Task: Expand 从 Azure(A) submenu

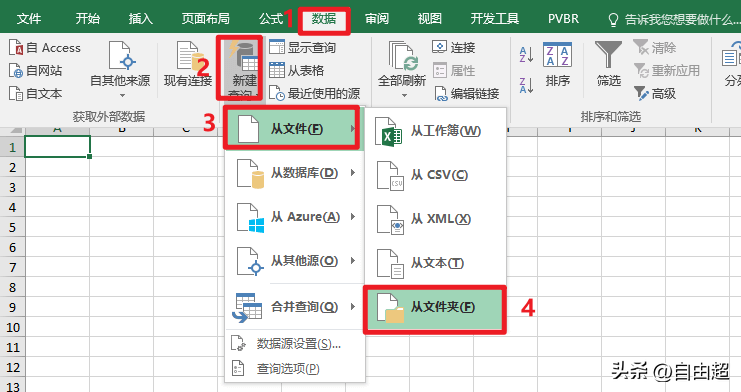Action: [x=294, y=217]
